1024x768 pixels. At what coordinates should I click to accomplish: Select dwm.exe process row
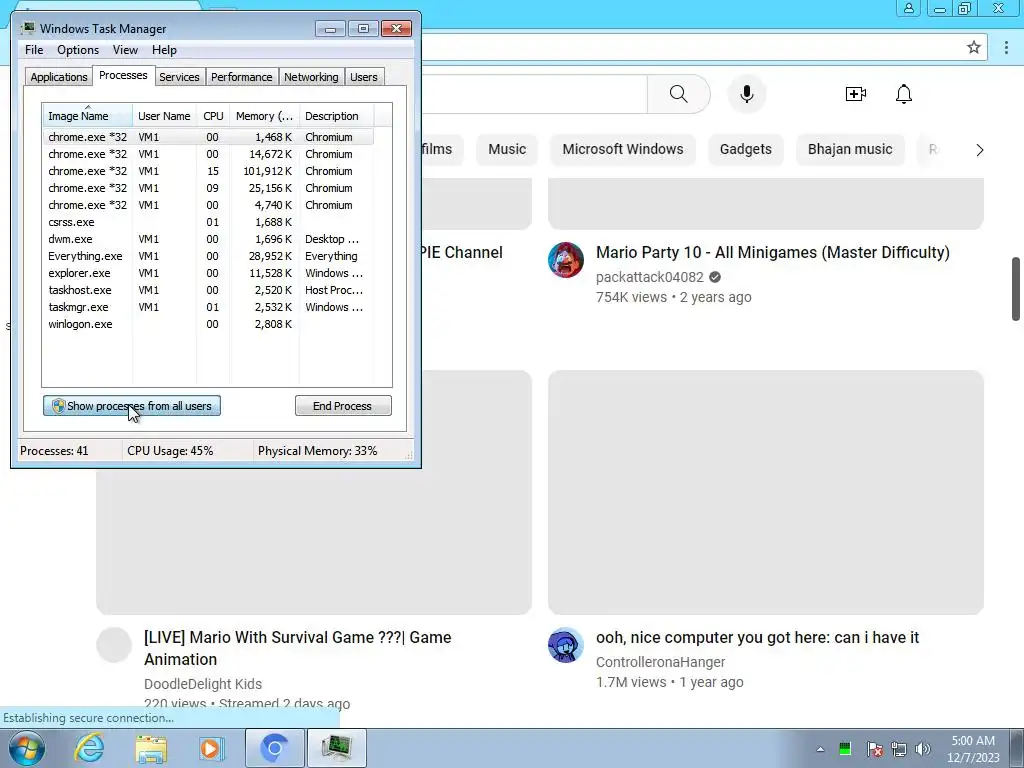[208, 239]
